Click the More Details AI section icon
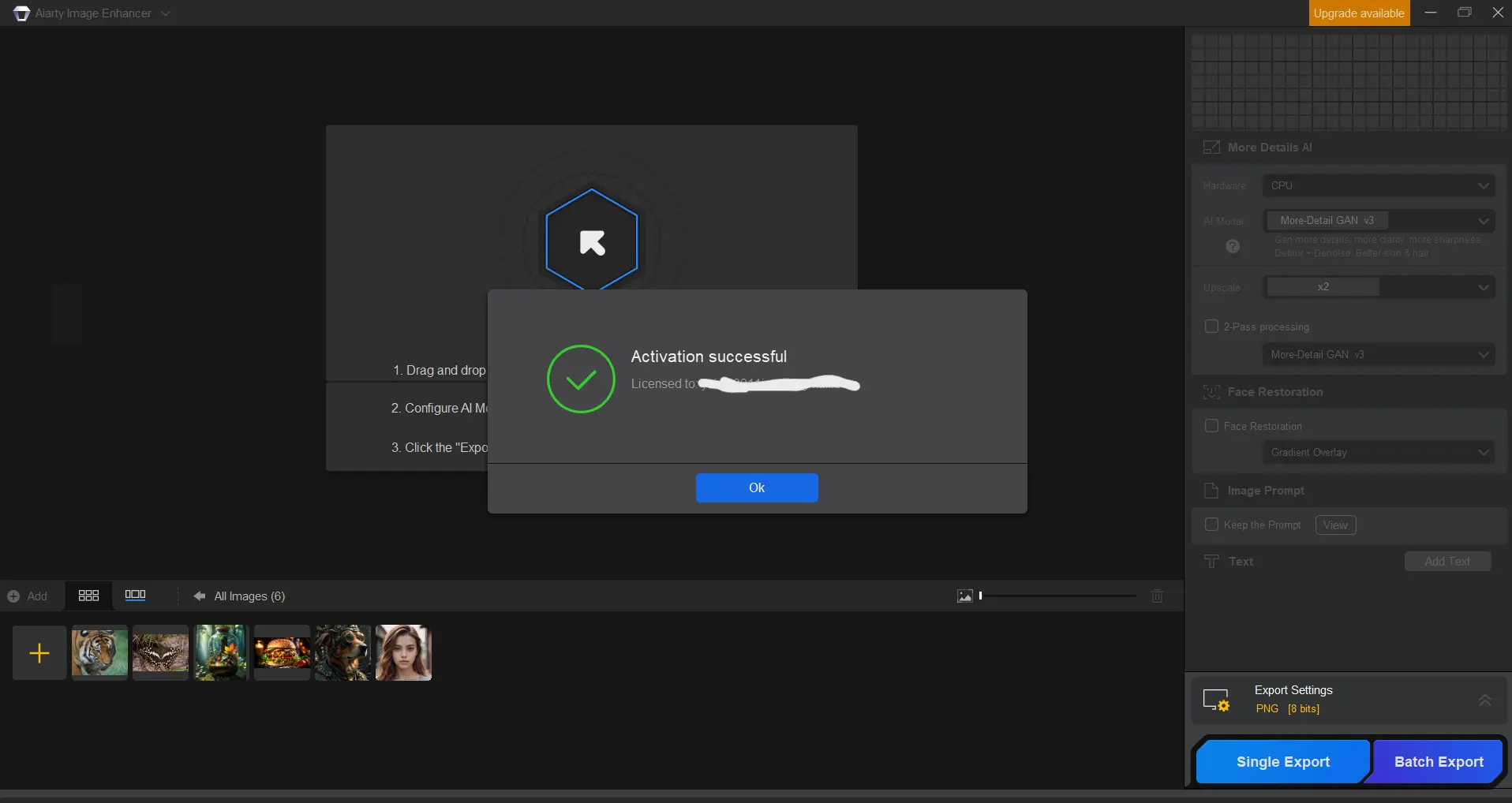Image resolution: width=1512 pixels, height=803 pixels. click(x=1211, y=148)
